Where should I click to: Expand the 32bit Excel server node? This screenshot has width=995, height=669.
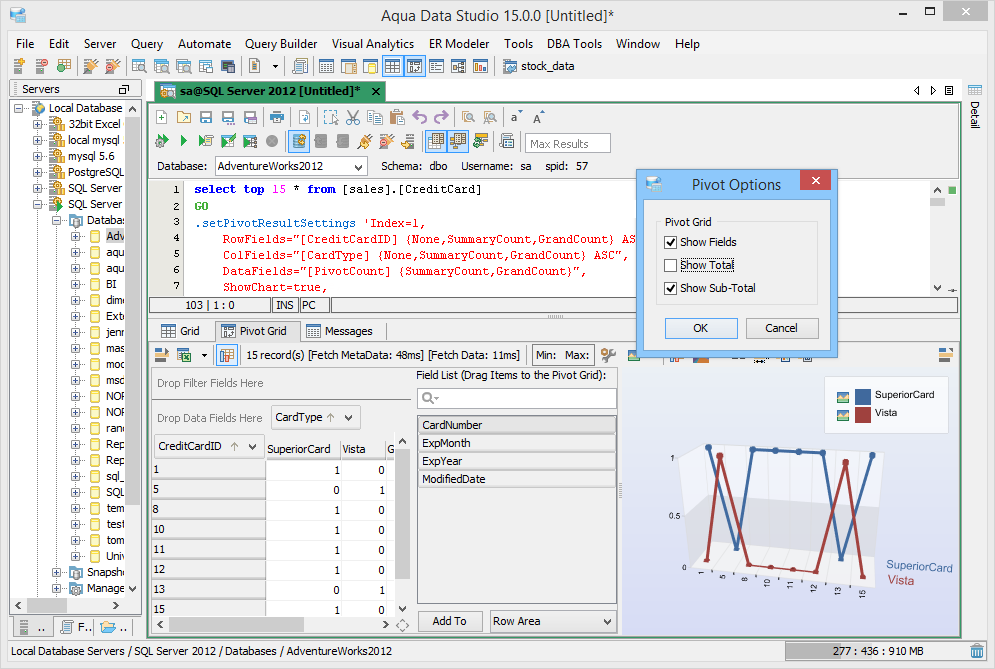point(37,124)
